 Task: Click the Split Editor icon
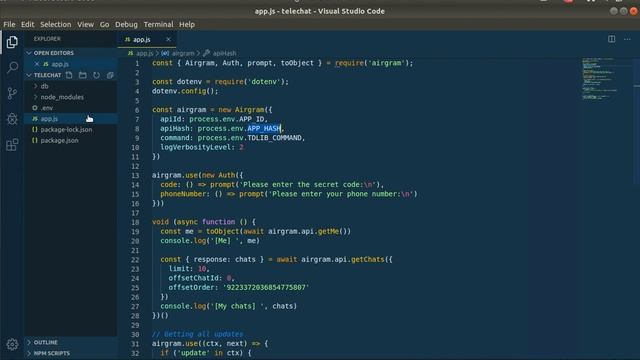pyautogui.click(x=611, y=39)
